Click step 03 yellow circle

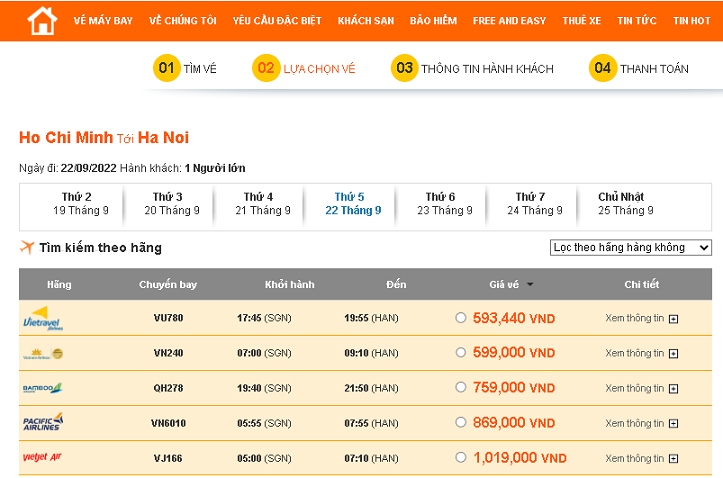coord(404,68)
